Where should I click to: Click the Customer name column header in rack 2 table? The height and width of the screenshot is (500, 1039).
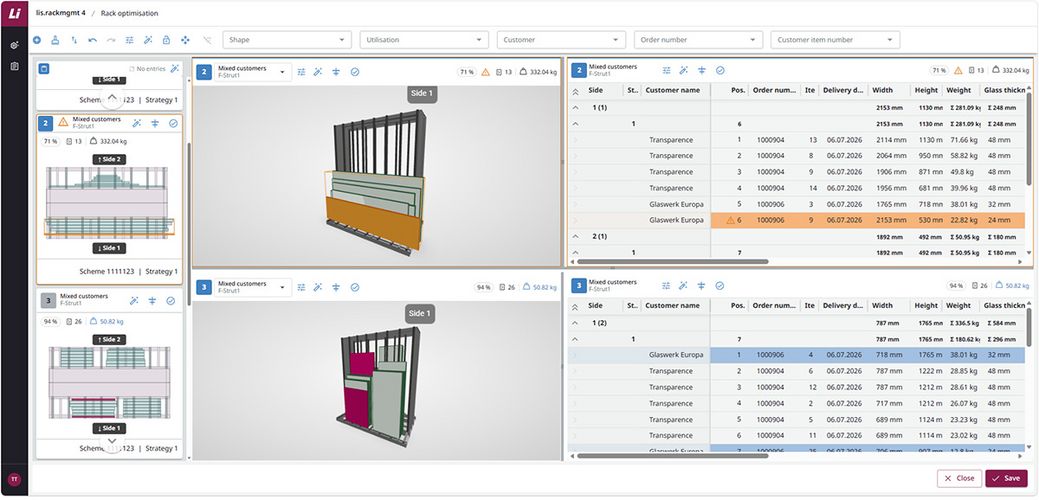click(x=673, y=90)
